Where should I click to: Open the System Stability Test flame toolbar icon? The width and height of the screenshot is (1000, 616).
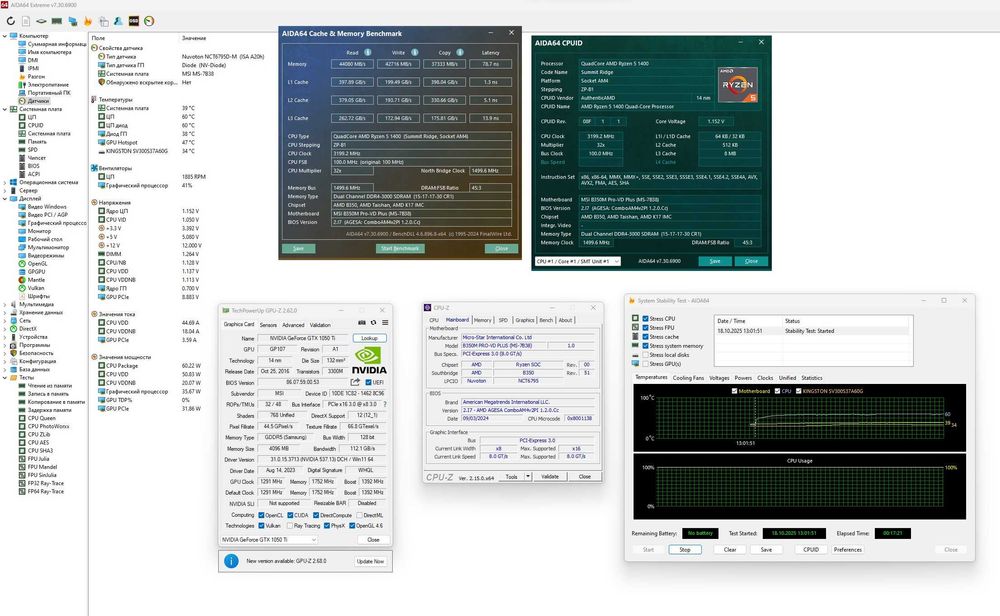coord(87,21)
